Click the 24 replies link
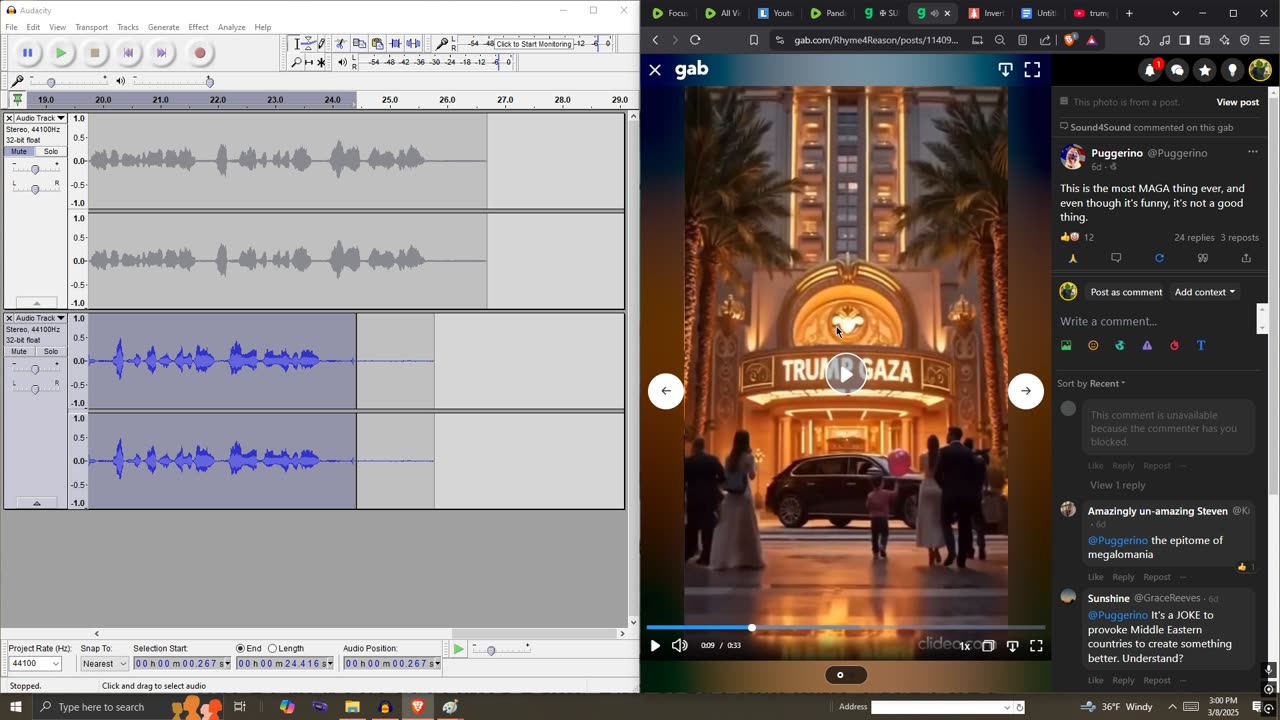This screenshot has height=720, width=1280. click(x=1194, y=238)
